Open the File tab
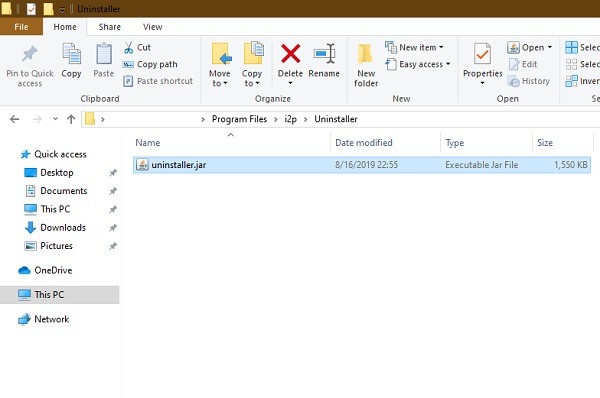The width and height of the screenshot is (600, 398). pos(21,27)
